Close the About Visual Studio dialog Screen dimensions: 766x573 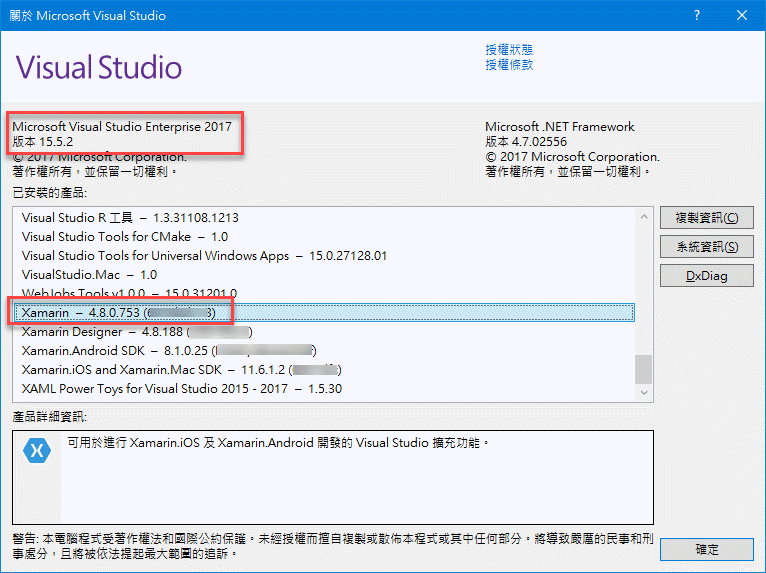[742, 15]
